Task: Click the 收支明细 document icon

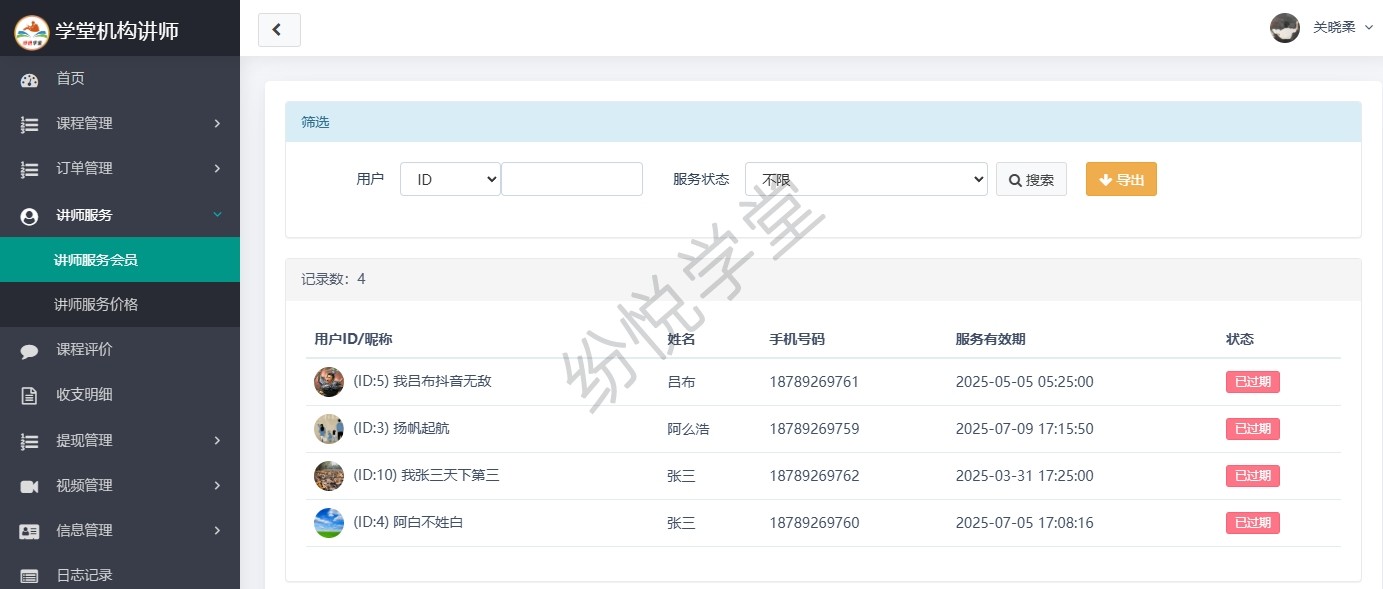Action: click(x=29, y=395)
